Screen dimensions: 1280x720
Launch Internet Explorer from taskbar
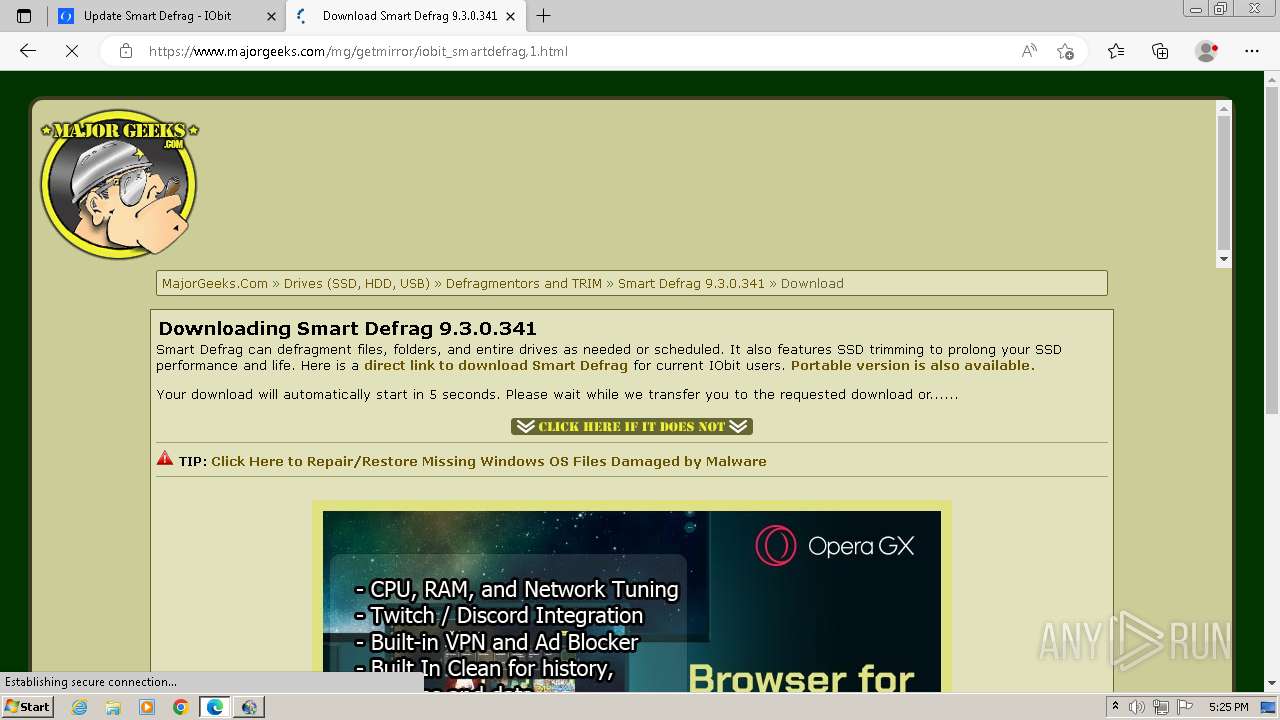click(79, 707)
